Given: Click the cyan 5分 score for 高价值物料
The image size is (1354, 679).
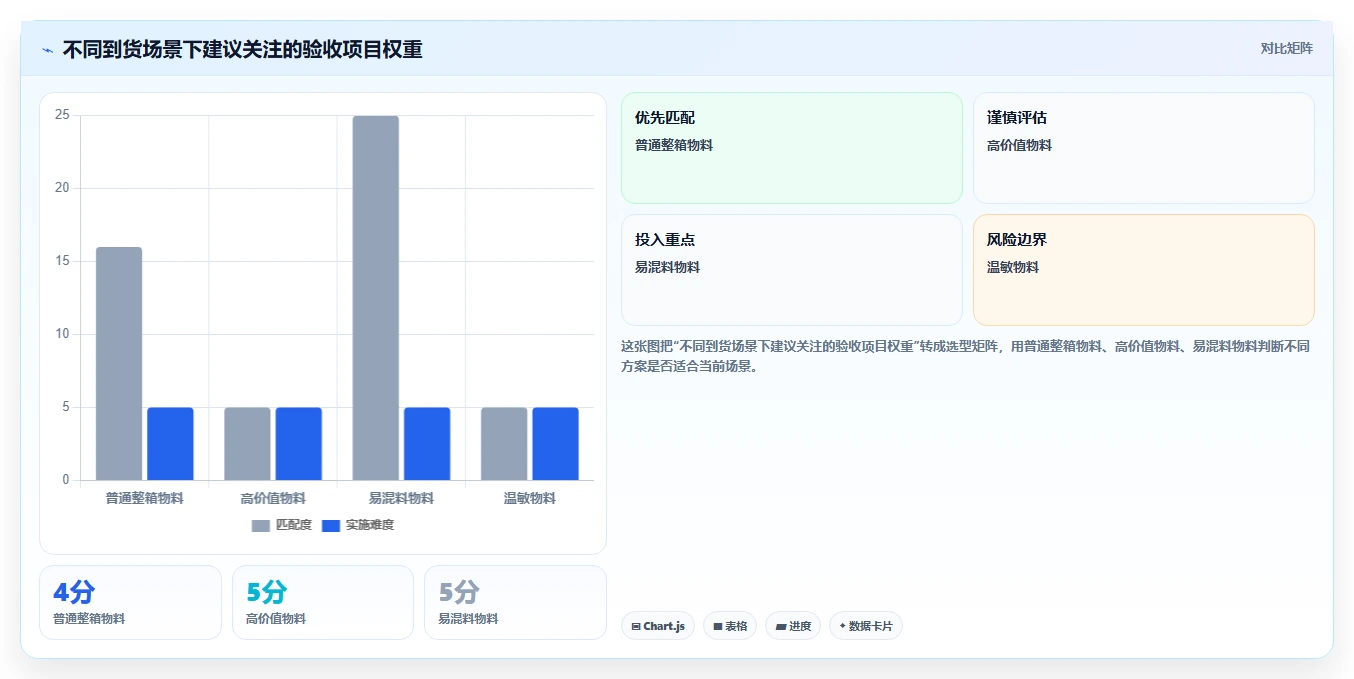Looking at the screenshot, I should (x=267, y=593).
